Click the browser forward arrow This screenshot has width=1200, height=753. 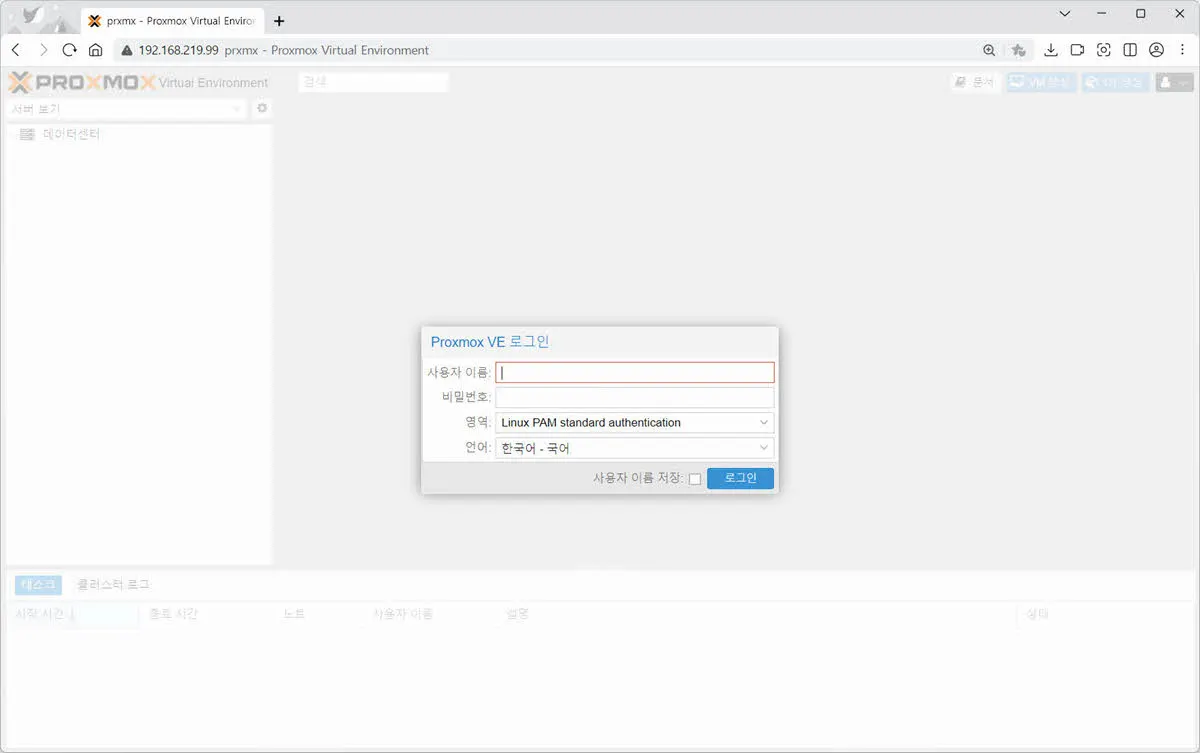point(43,50)
